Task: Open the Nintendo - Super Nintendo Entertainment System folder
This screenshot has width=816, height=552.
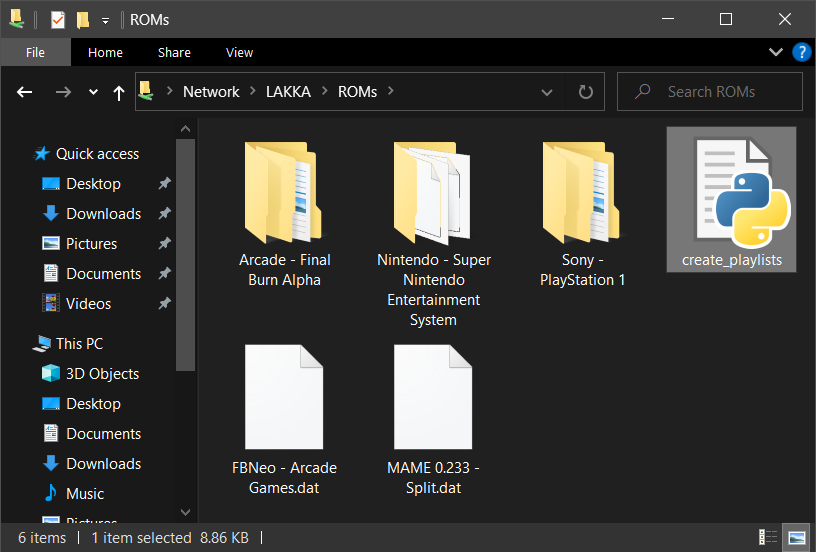Action: 434,233
